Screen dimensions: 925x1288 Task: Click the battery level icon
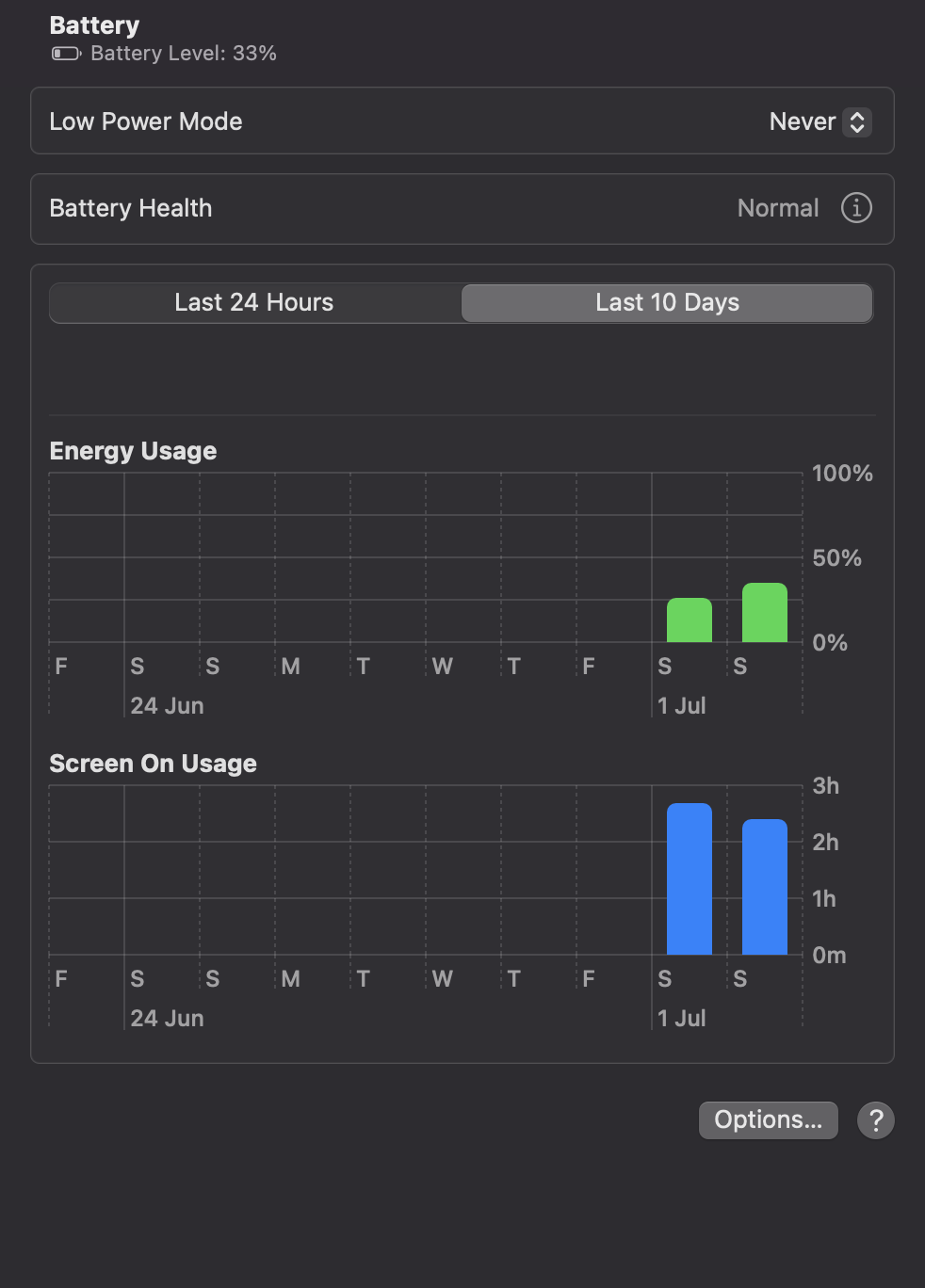(67, 54)
